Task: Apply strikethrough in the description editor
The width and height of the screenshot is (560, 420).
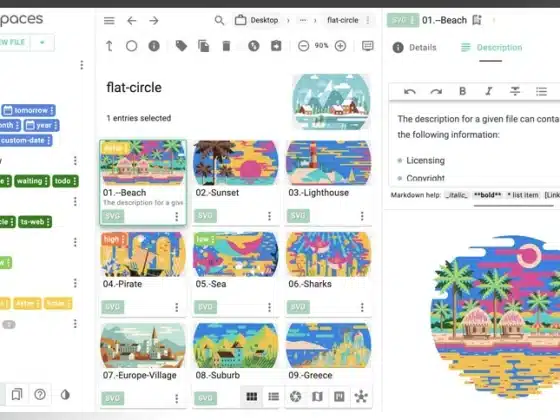Action: (x=515, y=91)
